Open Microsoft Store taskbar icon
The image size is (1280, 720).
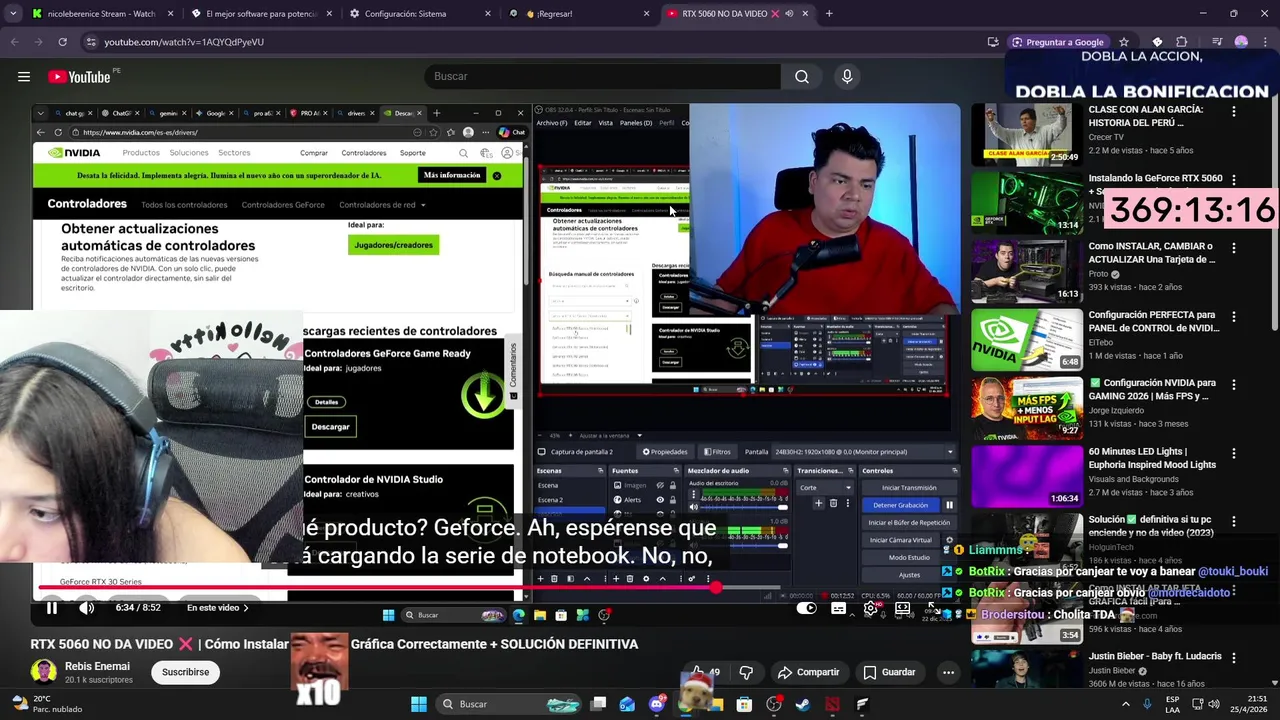coord(744,704)
